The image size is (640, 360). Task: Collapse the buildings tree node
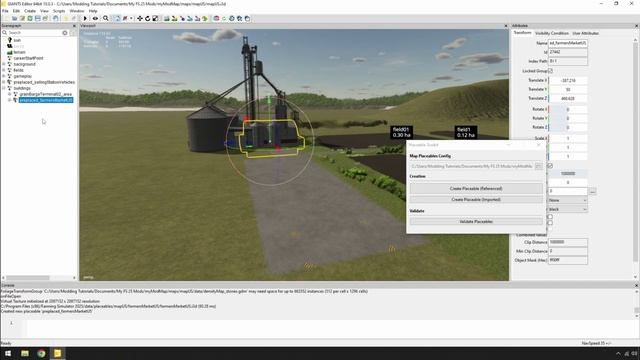pyautogui.click(x=4, y=88)
